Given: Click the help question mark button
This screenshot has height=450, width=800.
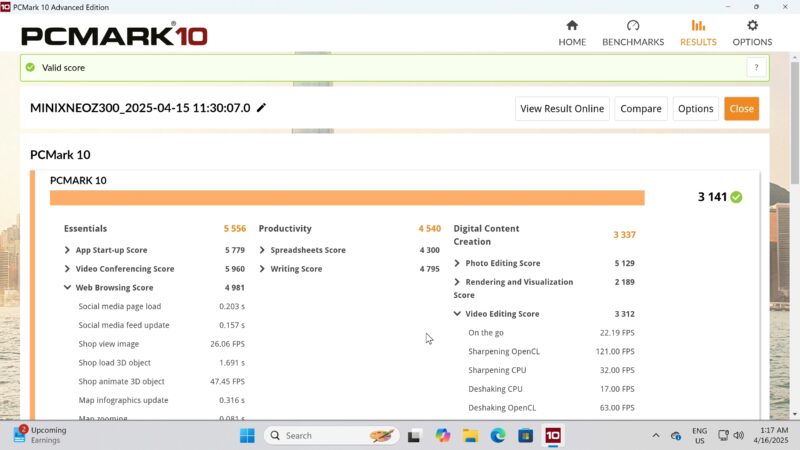Looking at the screenshot, I should [x=756, y=67].
